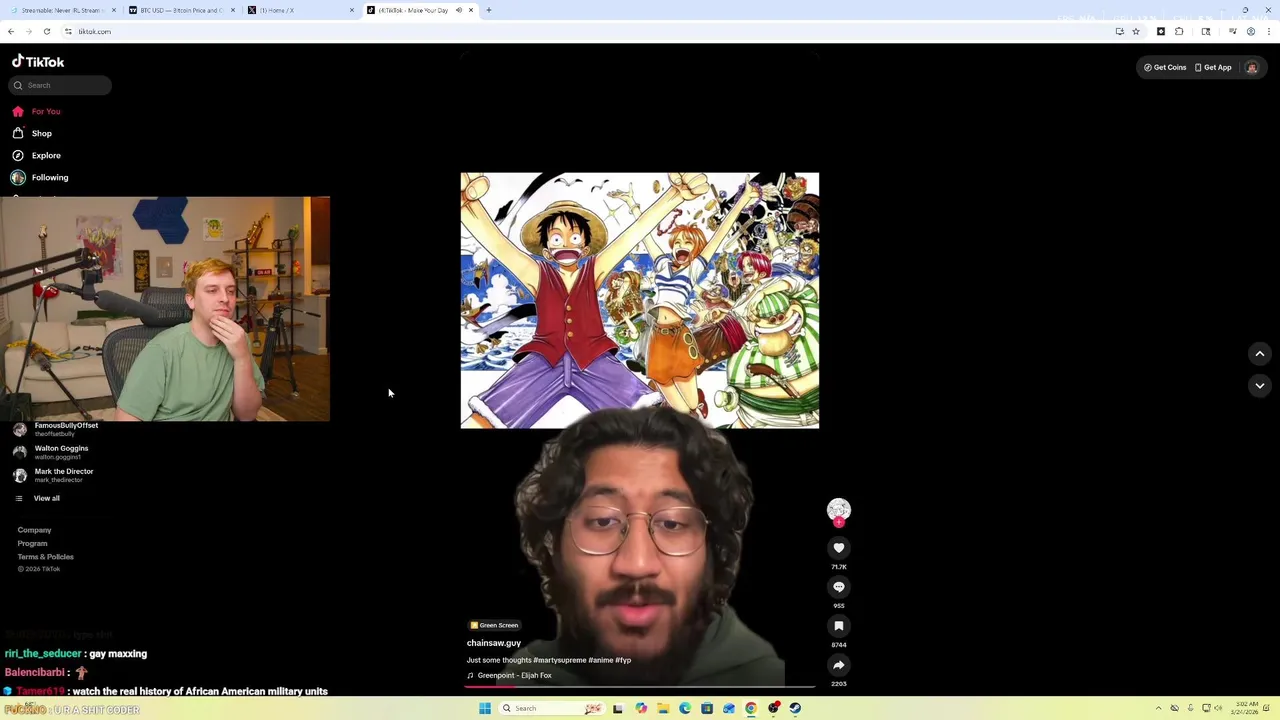Click the TikTok search field
Image resolution: width=1280 pixels, height=720 pixels.
click(60, 85)
